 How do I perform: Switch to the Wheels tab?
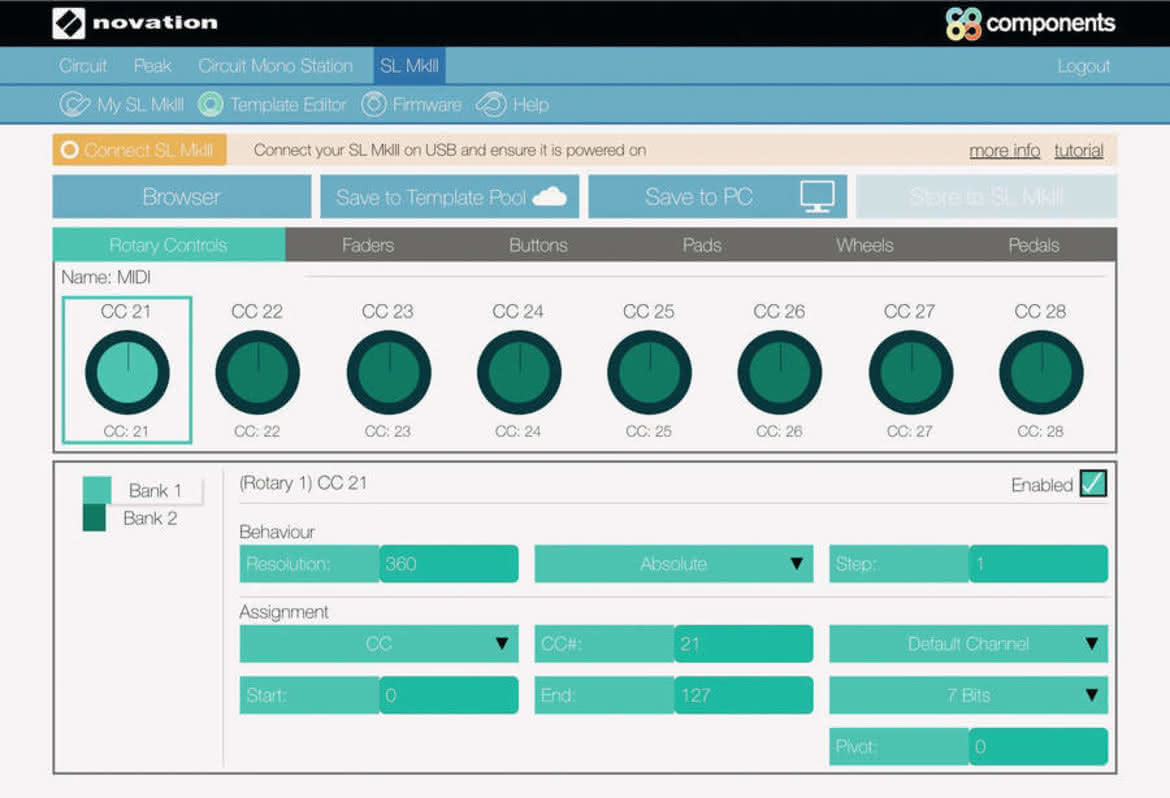pos(865,245)
